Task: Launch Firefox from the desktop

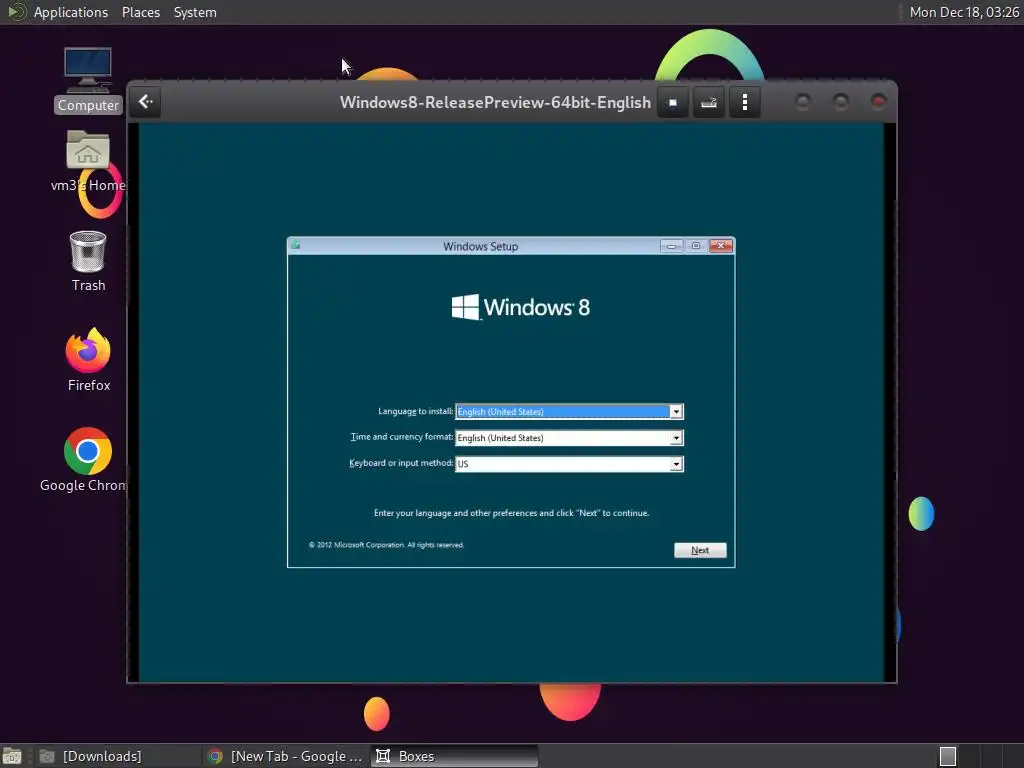Action: 88,360
